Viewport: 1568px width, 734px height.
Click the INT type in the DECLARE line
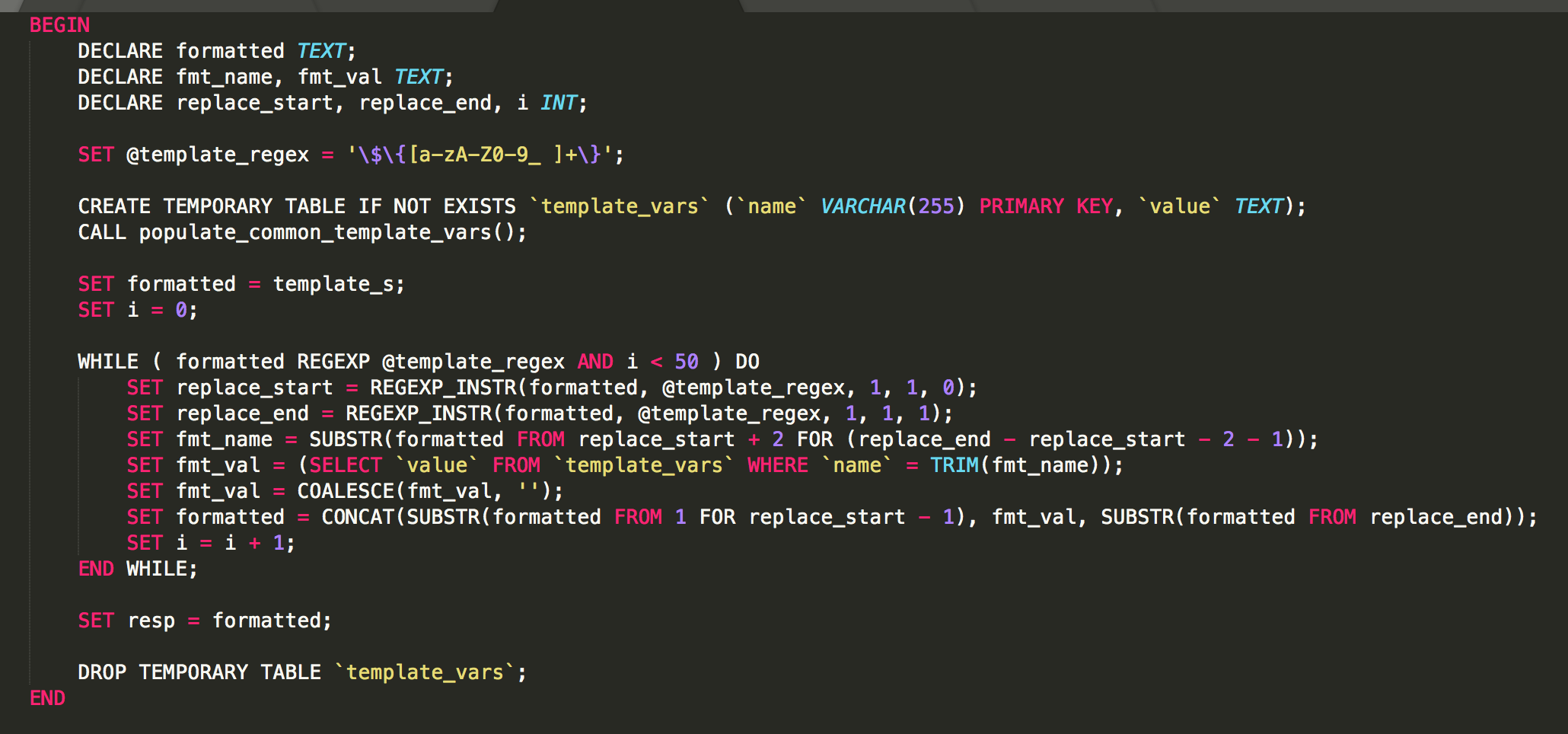558,103
